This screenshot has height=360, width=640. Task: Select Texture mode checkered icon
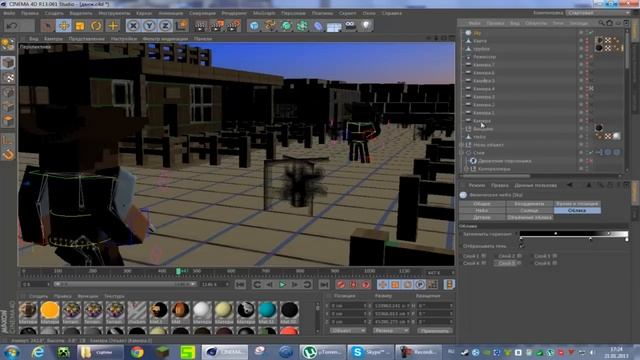pyautogui.click(x=8, y=78)
